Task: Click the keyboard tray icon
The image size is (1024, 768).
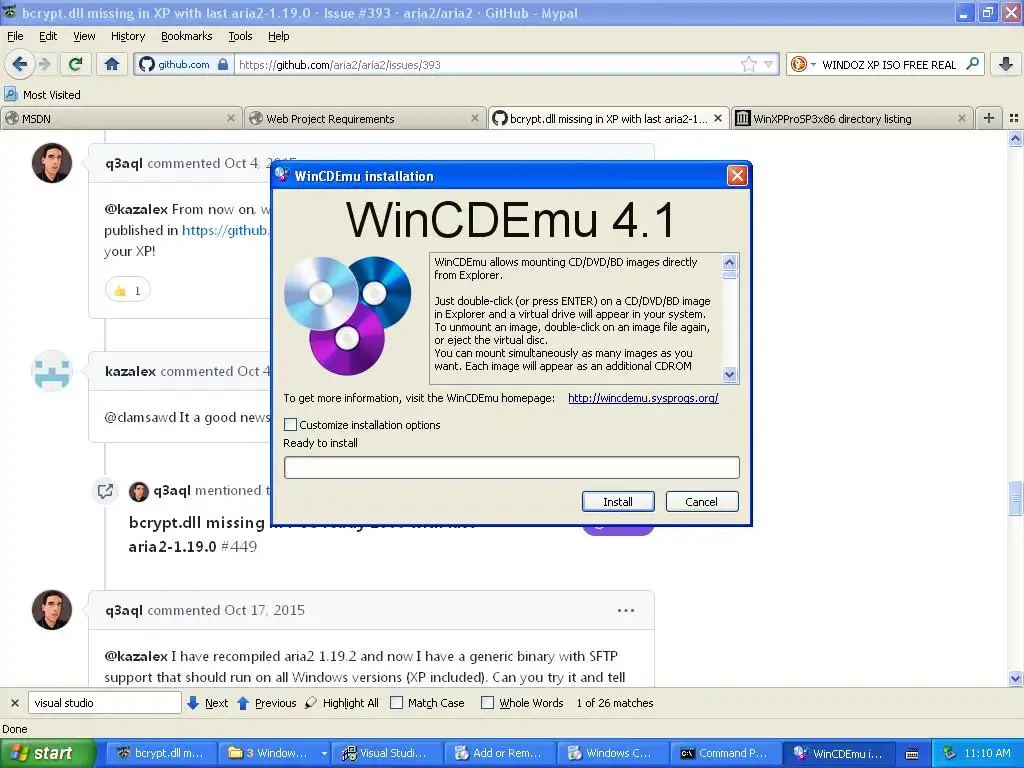Action: (912, 754)
